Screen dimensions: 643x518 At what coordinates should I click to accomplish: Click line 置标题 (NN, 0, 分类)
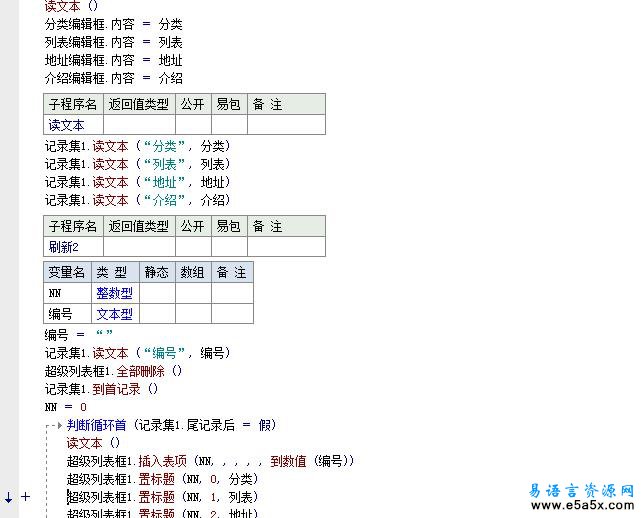click(162, 479)
